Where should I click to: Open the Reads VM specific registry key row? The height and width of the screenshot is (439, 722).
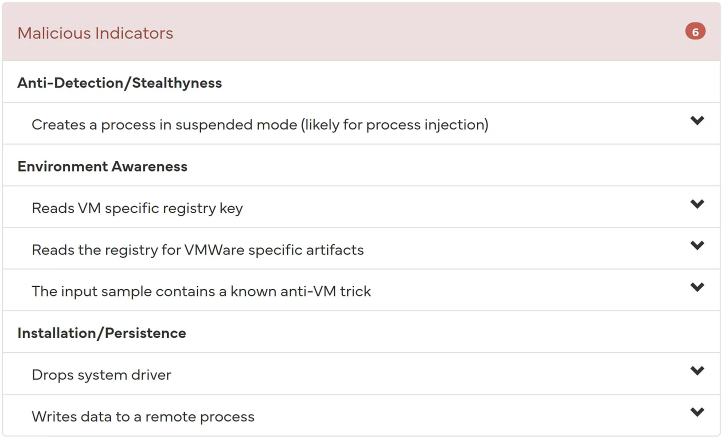point(361,207)
